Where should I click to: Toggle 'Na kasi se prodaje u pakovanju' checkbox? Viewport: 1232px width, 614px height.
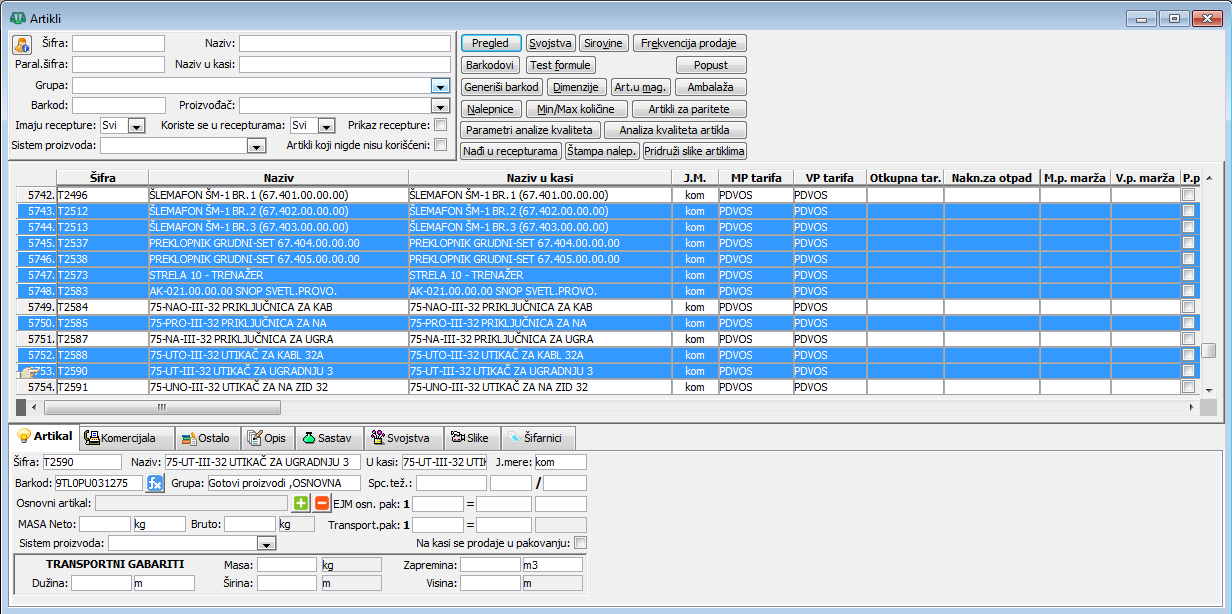coord(580,543)
